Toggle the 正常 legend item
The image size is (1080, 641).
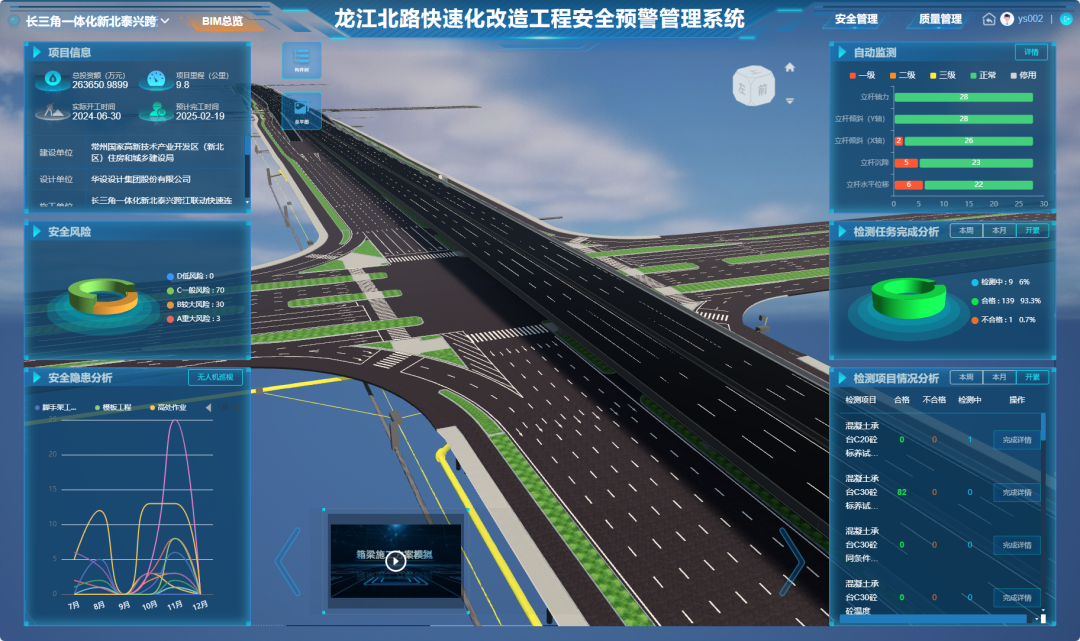pos(983,75)
